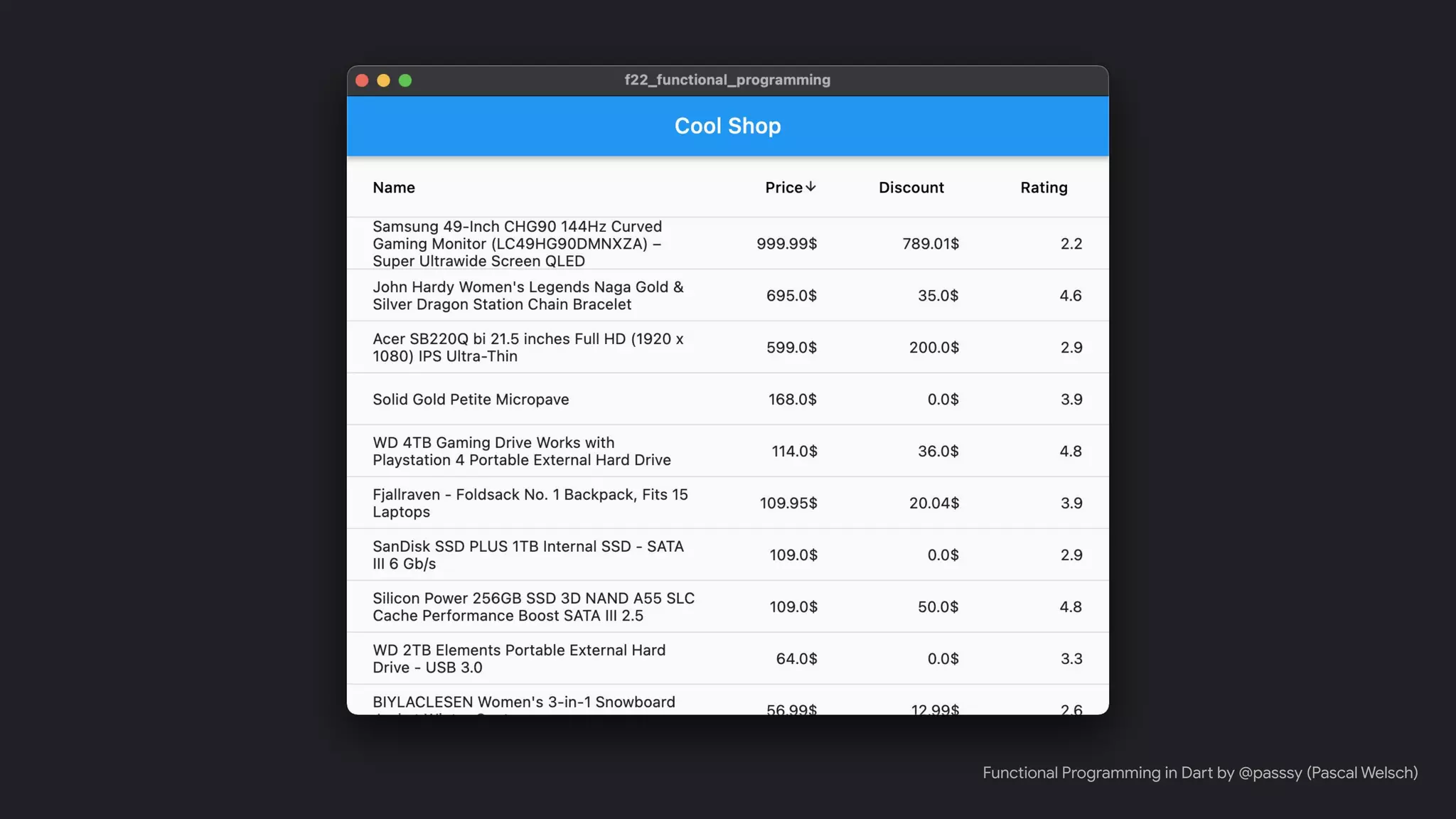This screenshot has width=1456, height=819.
Task: Maximize the window with the green button
Action: 405,80
